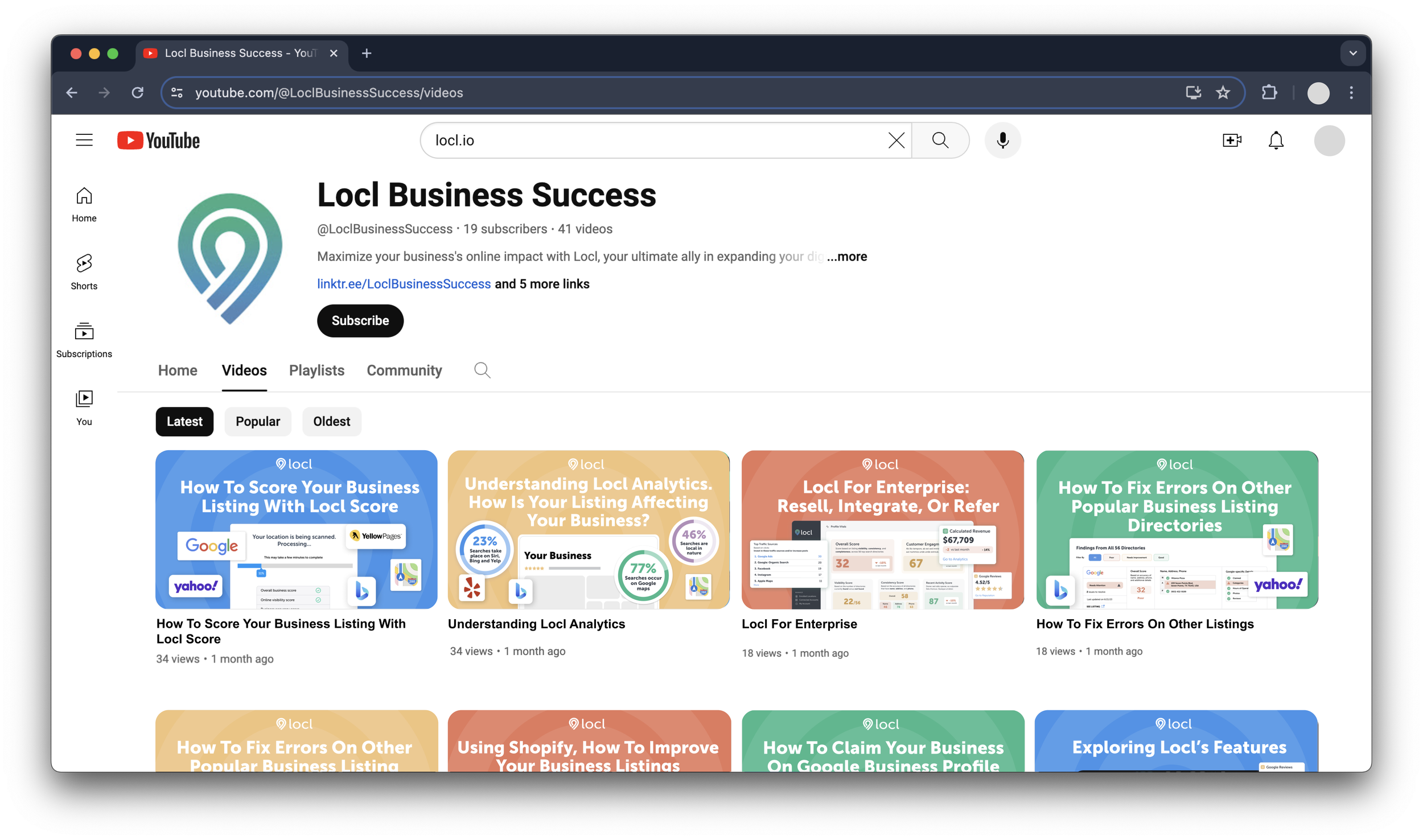
Task: Subscribe to Locl Business Success
Action: coord(360,320)
